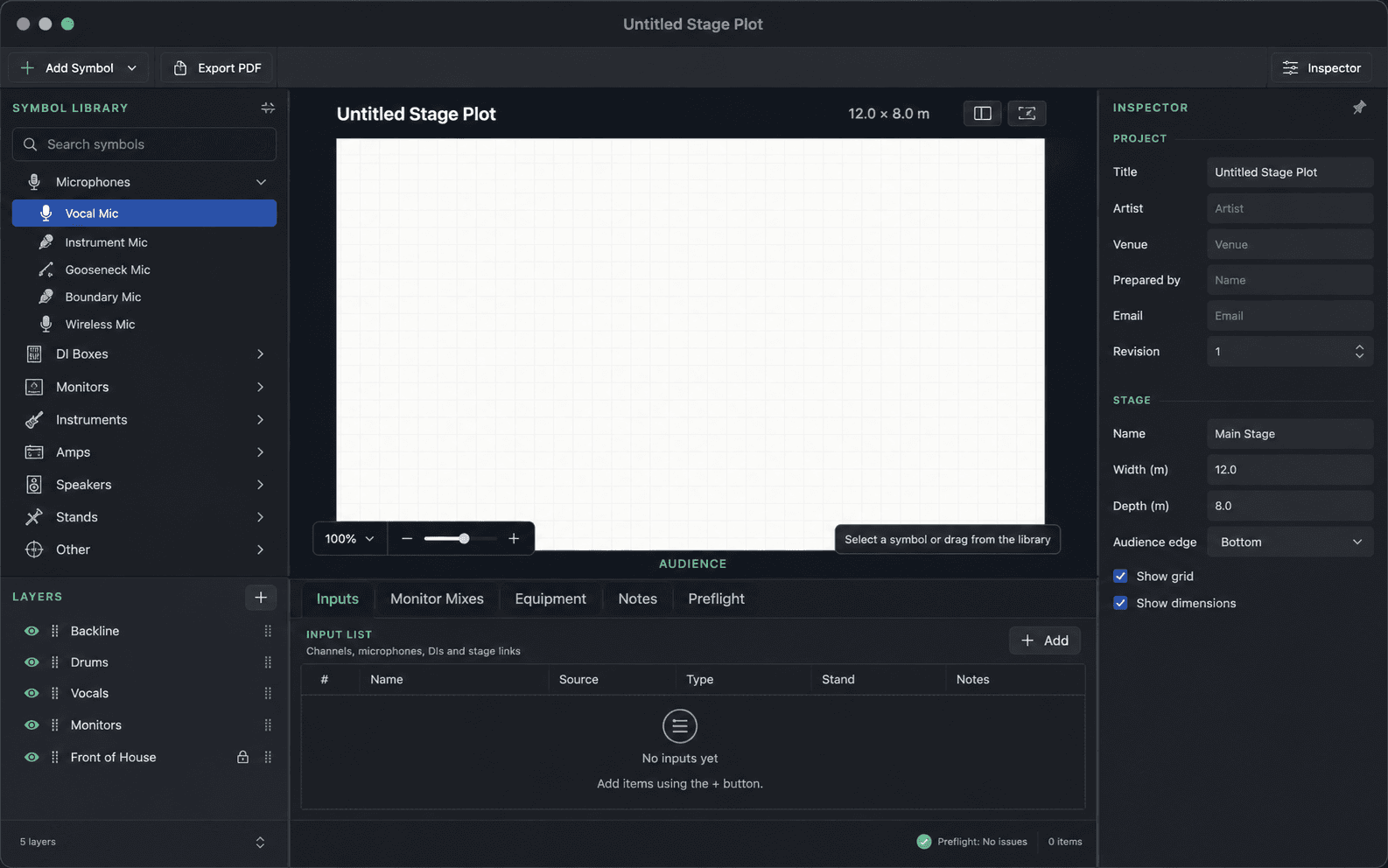The image size is (1388, 868).
Task: Switch to the Preflight tab
Action: coord(716,598)
